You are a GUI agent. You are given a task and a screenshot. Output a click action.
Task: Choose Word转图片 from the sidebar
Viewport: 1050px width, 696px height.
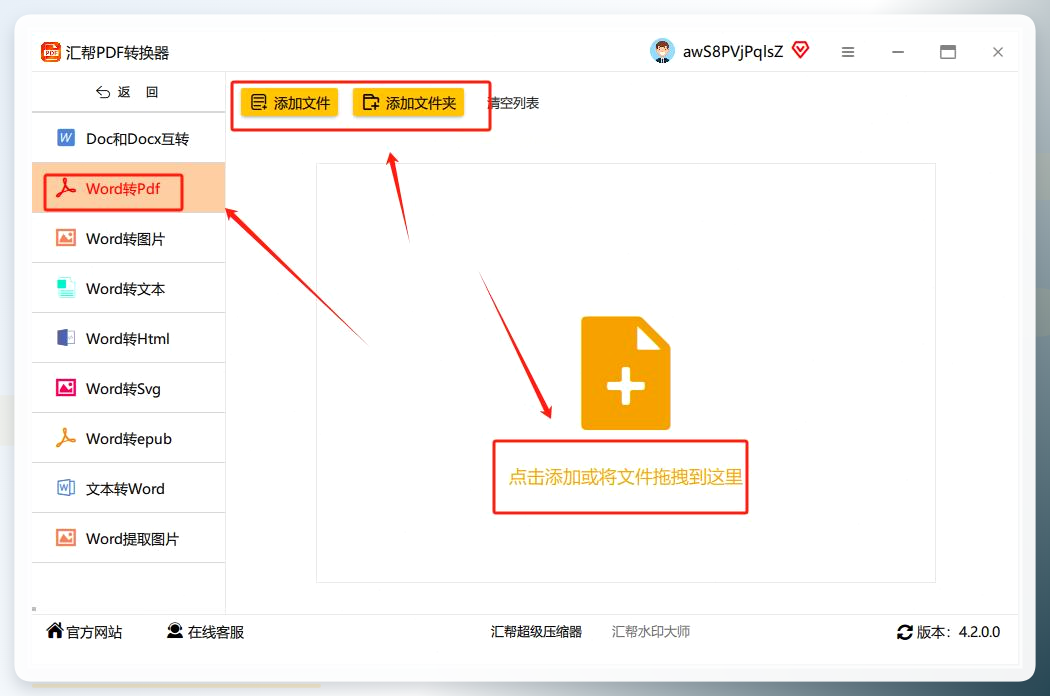coord(129,238)
